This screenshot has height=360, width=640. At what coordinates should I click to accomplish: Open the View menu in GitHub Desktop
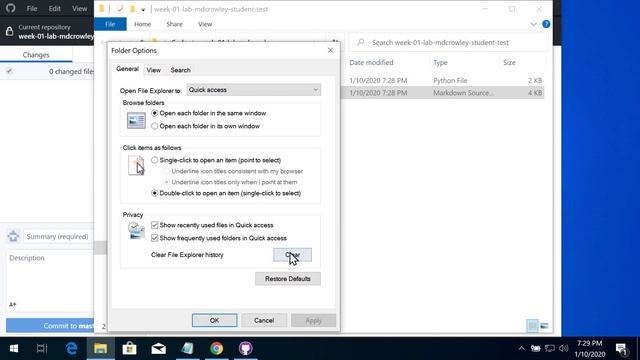(x=79, y=9)
